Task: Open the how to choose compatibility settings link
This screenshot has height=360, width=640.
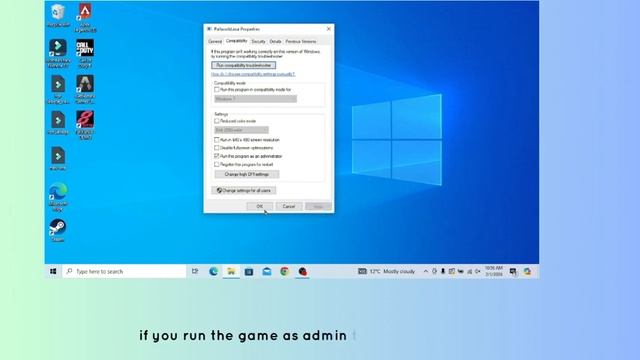Action: tap(253, 74)
